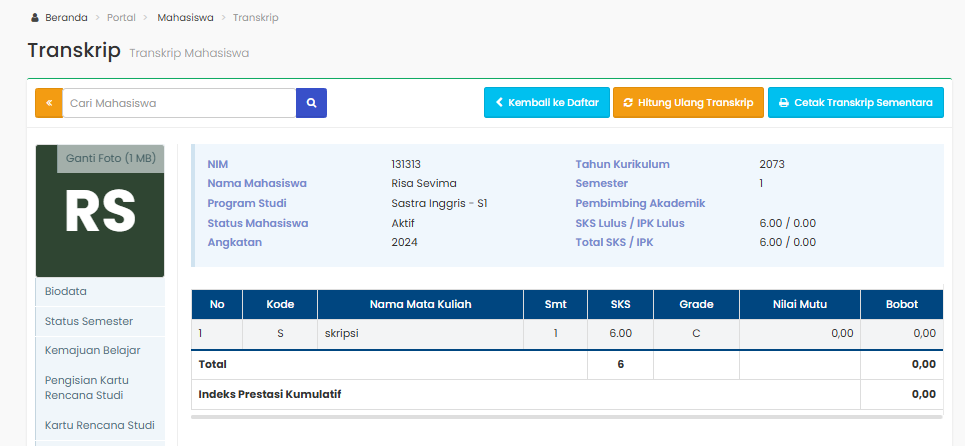Click the user icon beside Beranda breadcrumb
Screen dimensions: 965x446
click(34, 18)
